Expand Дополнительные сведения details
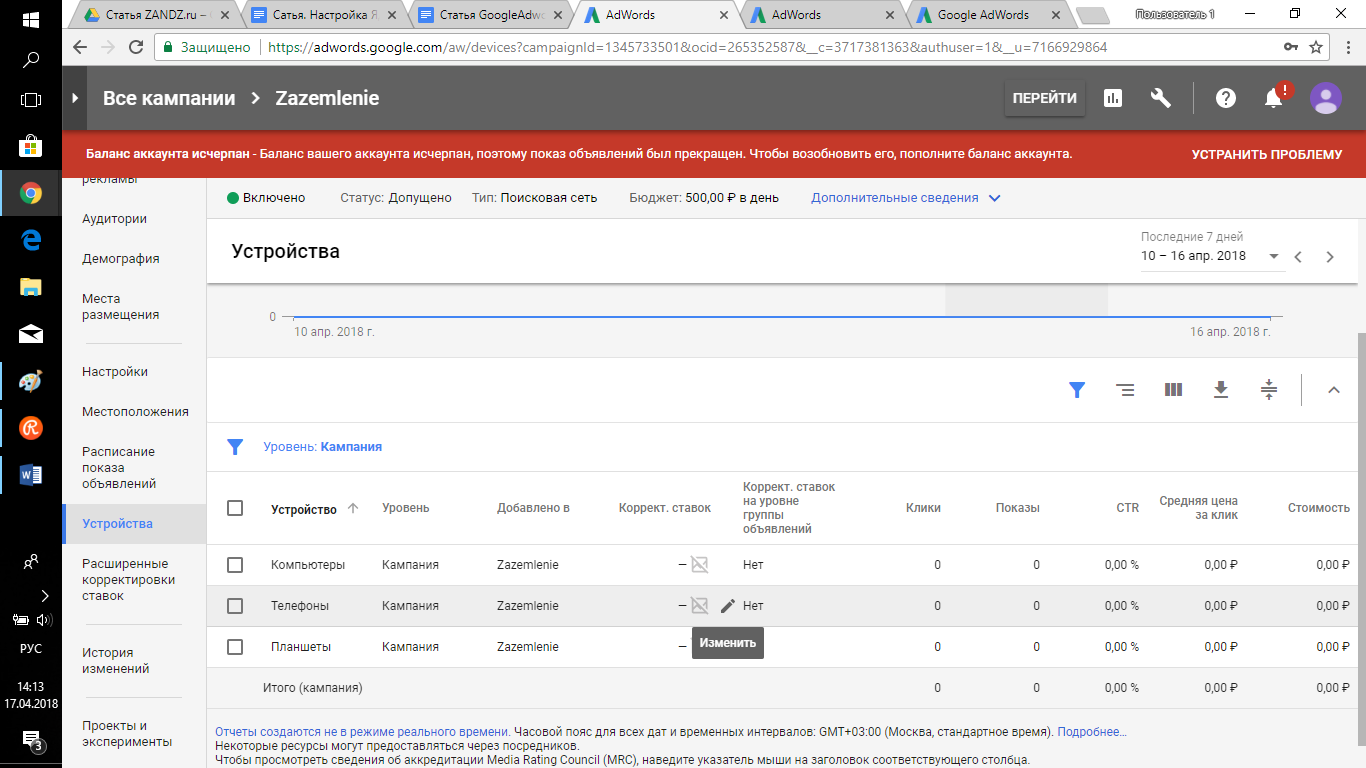This screenshot has height=768, width=1366. (905, 198)
